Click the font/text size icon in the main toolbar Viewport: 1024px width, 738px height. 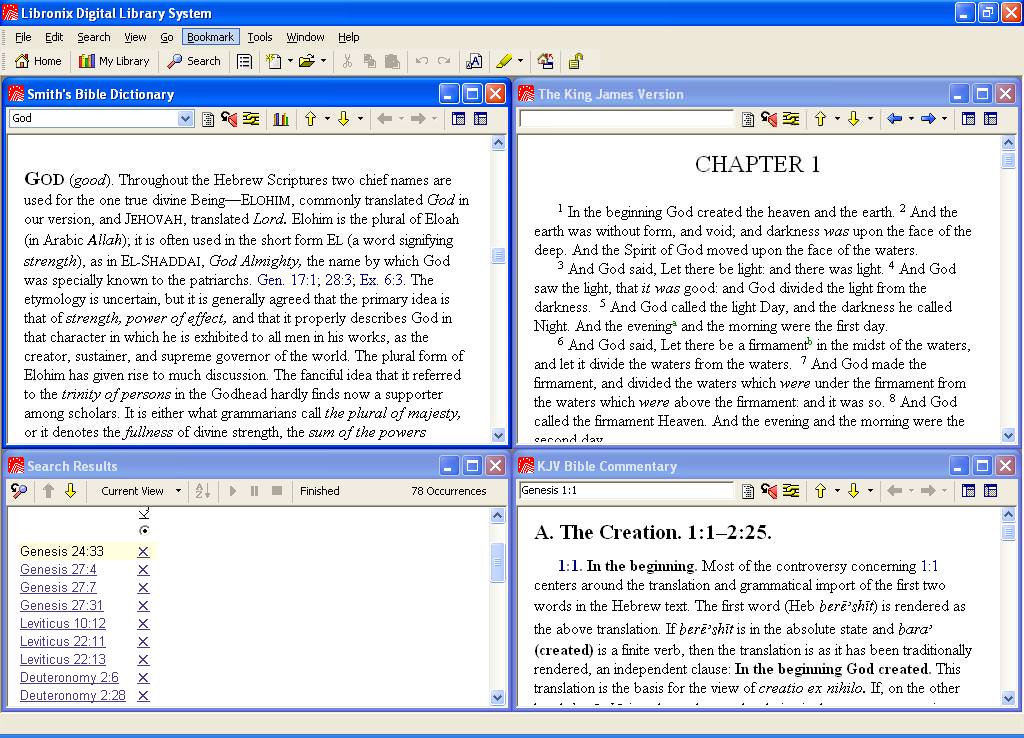tap(473, 61)
